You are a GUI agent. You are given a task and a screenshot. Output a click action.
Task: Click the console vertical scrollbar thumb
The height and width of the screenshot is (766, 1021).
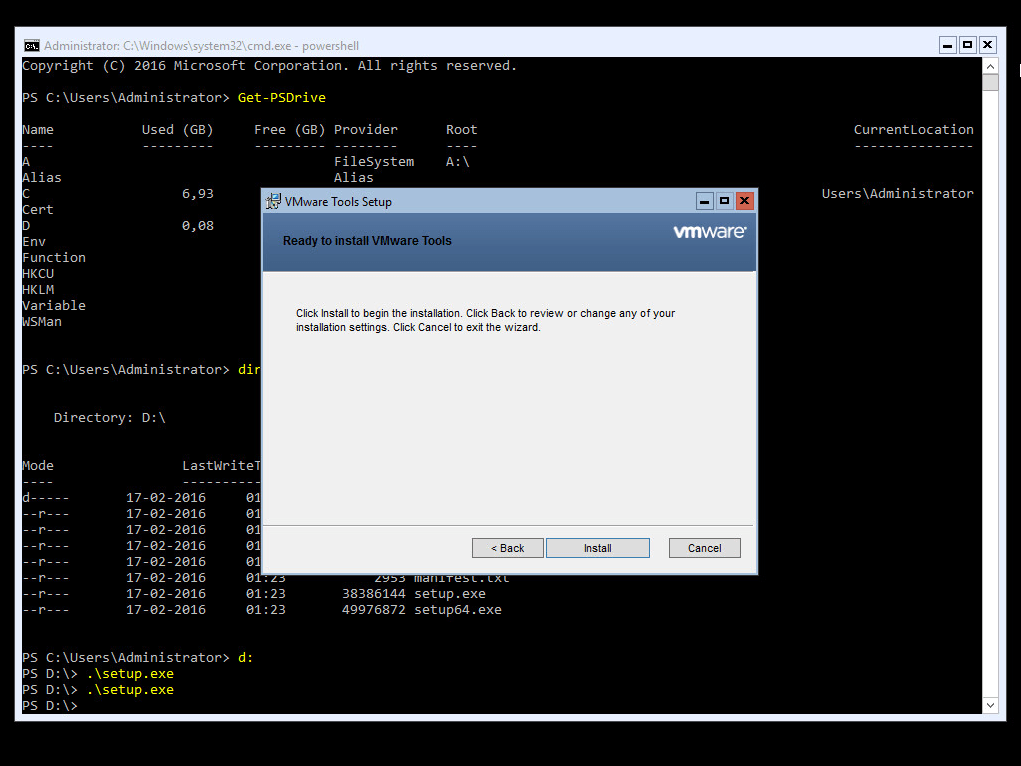(990, 82)
